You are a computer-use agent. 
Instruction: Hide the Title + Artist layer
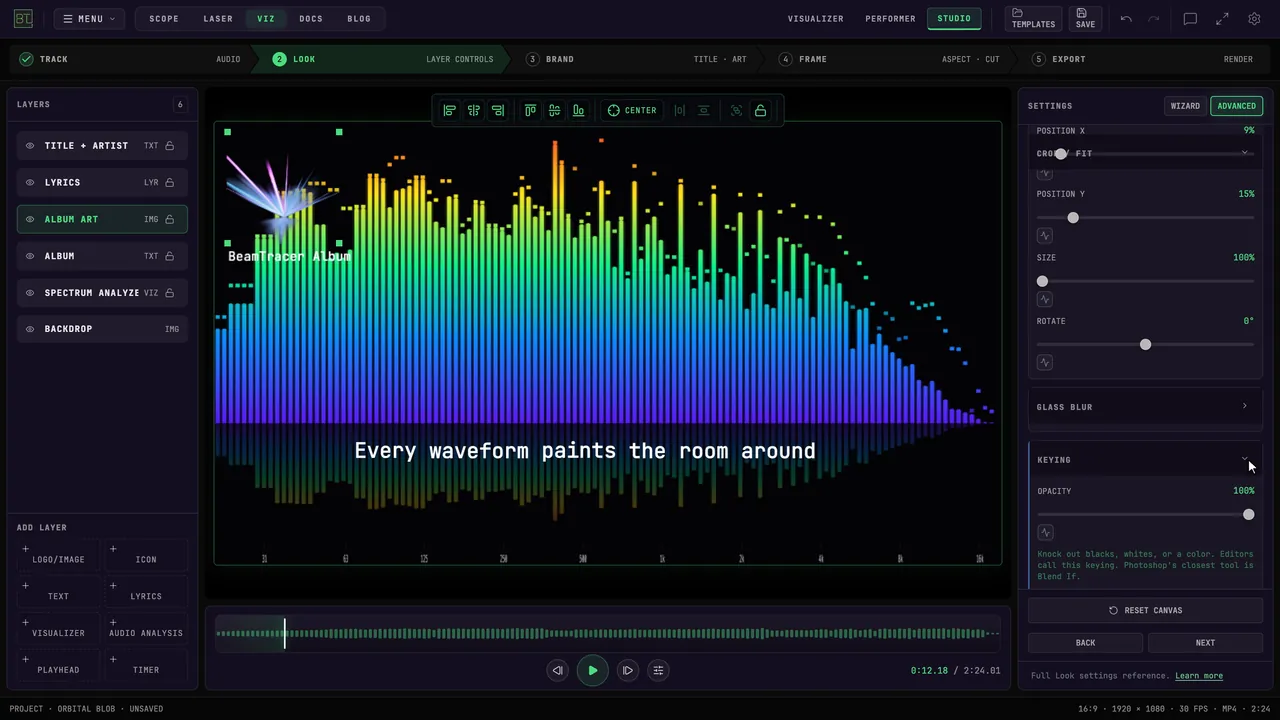[30, 146]
